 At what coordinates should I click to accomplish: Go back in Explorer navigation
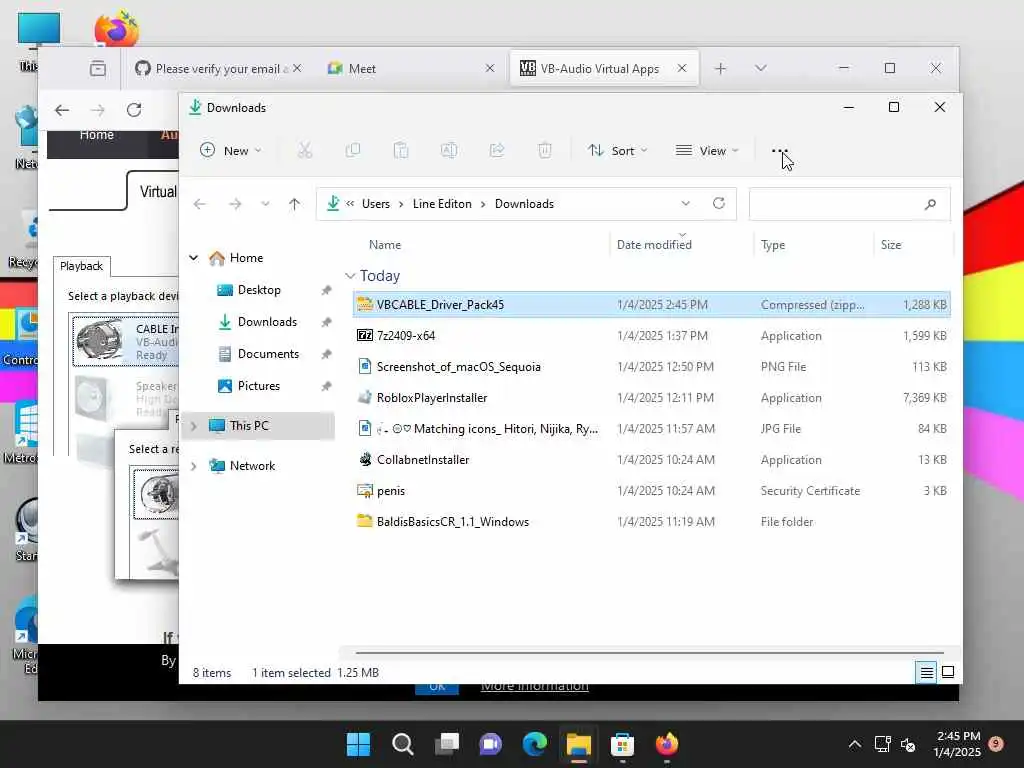pyautogui.click(x=200, y=204)
